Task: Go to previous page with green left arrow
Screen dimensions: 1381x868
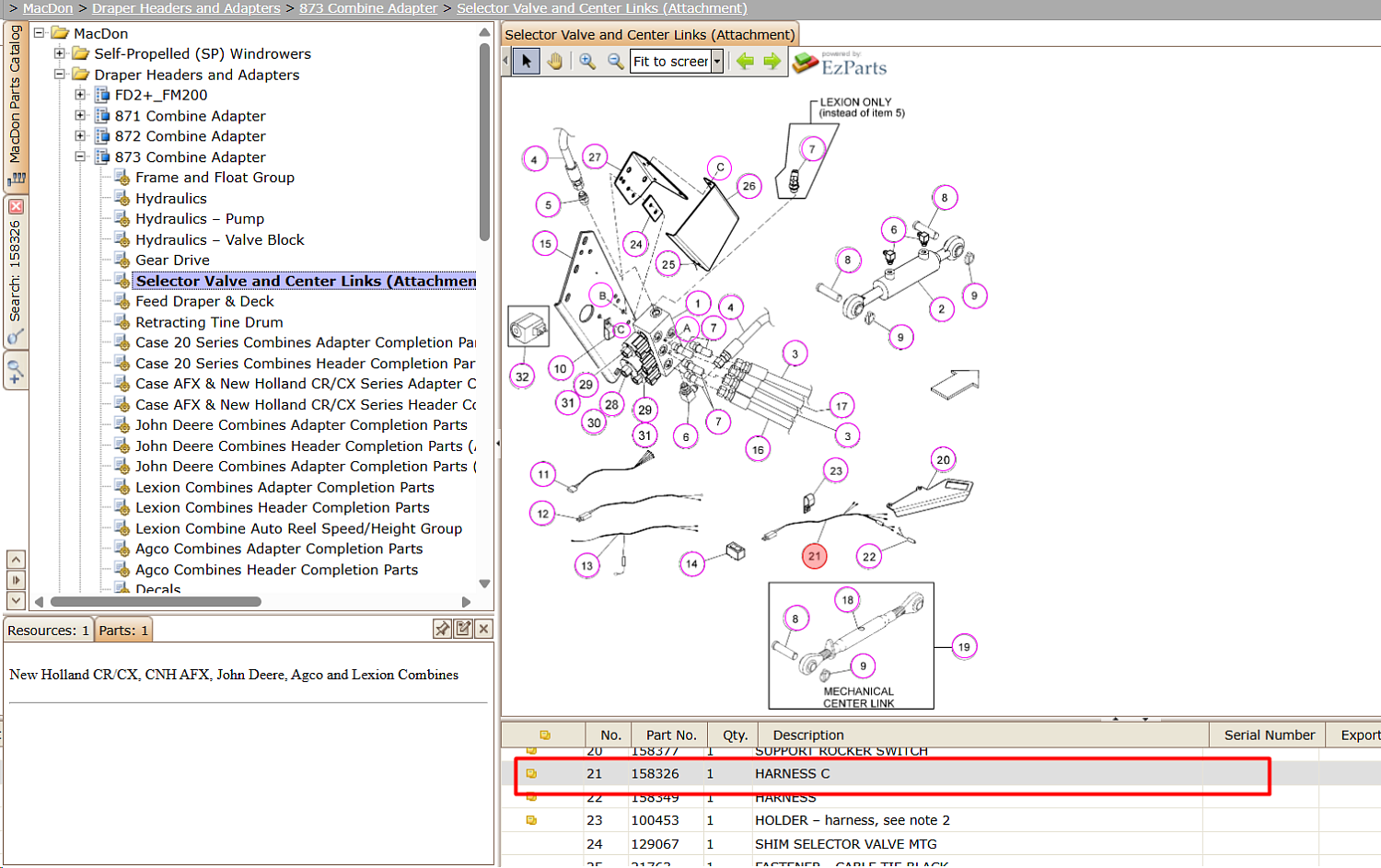Action: [x=745, y=62]
